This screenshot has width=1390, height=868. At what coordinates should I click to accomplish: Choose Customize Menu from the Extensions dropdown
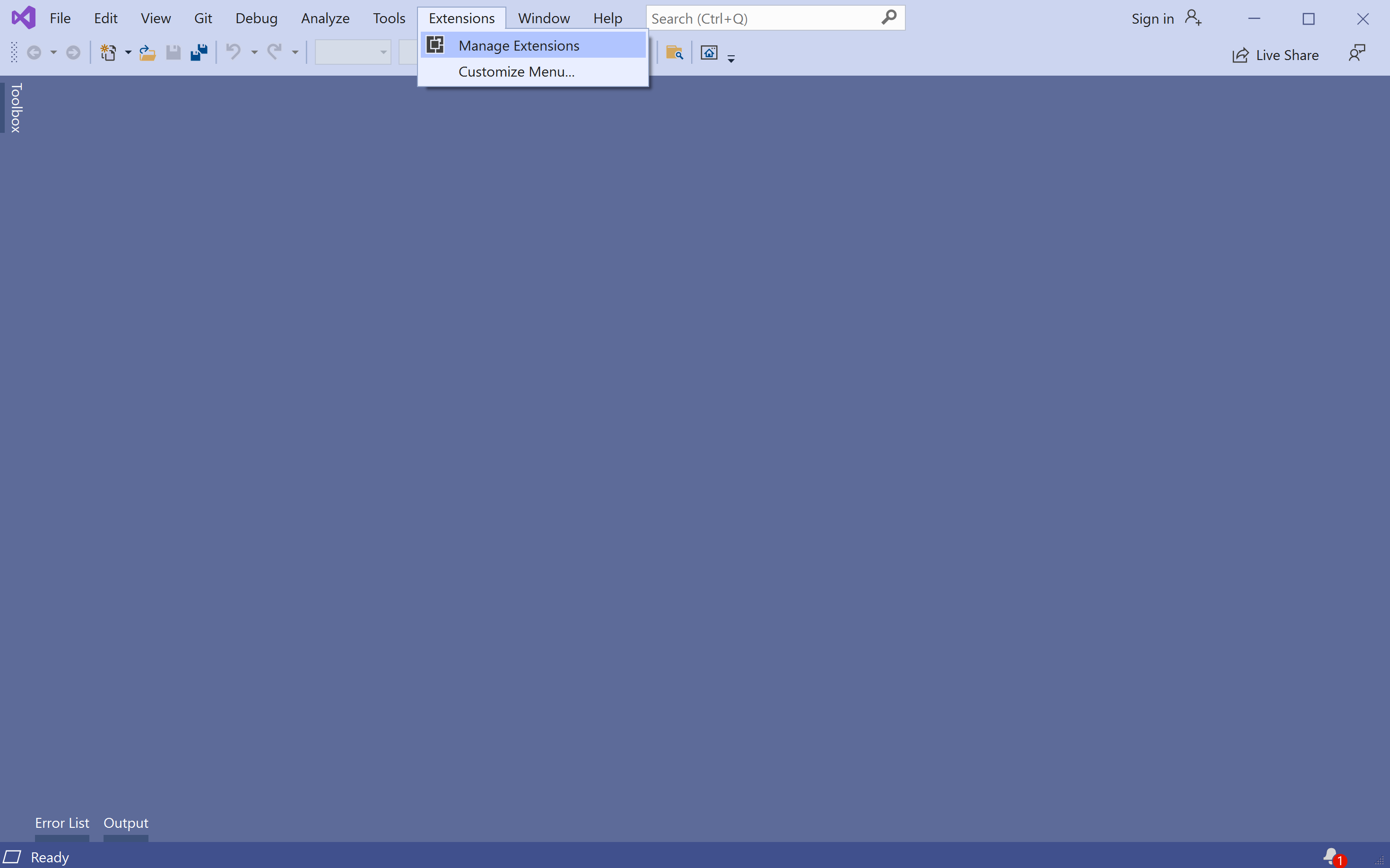click(x=516, y=72)
